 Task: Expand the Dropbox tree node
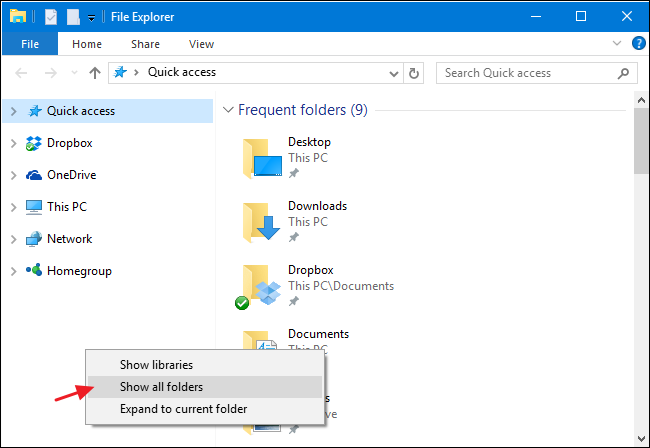pos(13,143)
